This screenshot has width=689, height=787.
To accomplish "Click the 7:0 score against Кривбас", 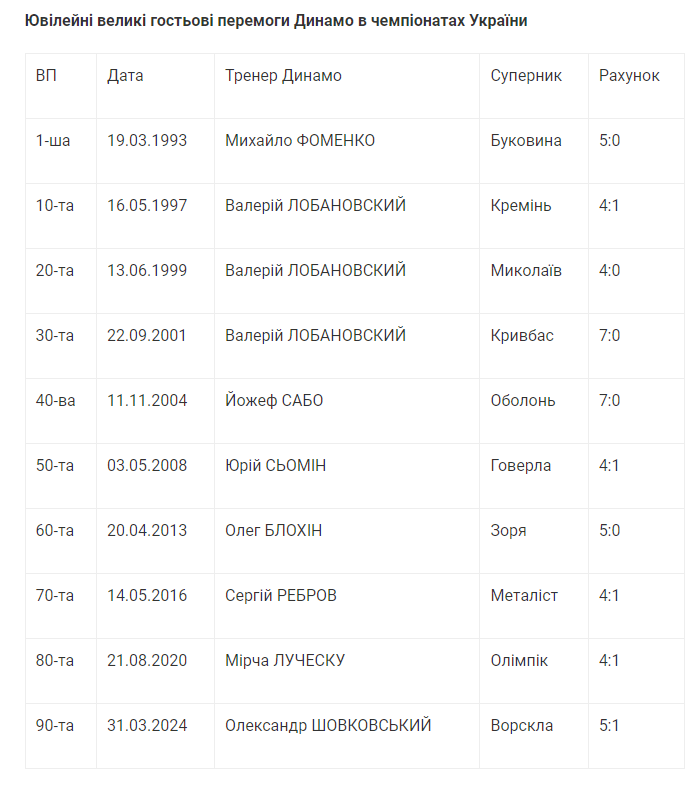I will [x=609, y=336].
